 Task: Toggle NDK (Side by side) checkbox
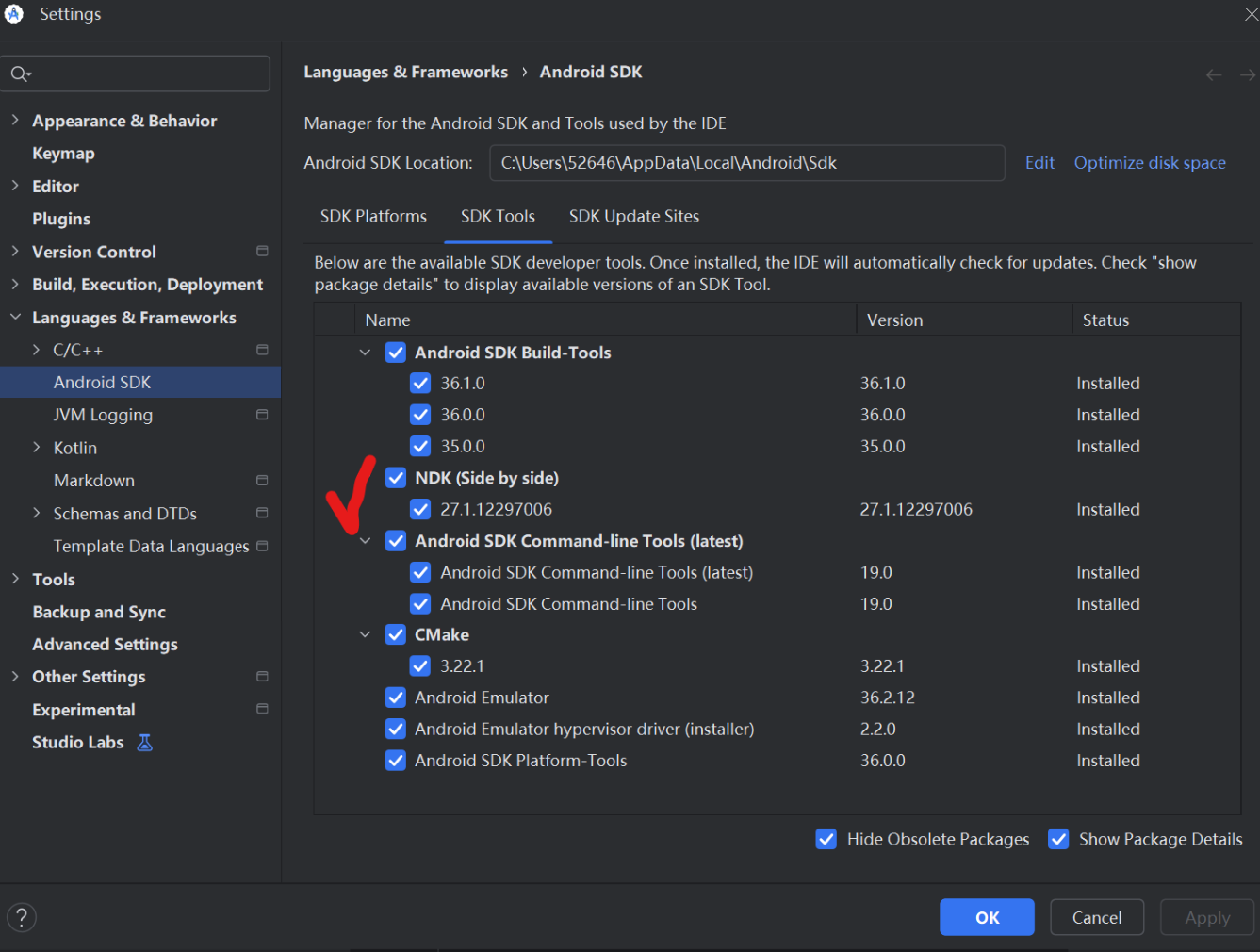click(396, 478)
